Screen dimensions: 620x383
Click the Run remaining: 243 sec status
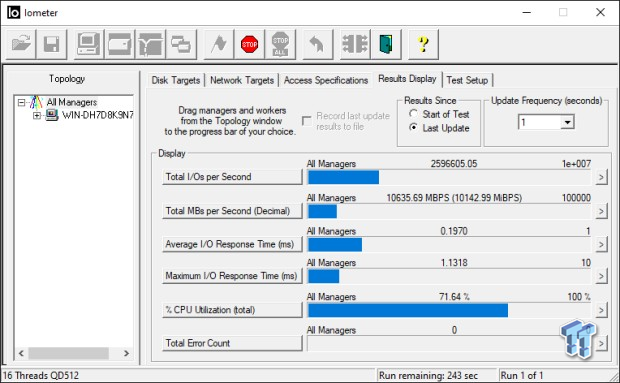tap(428, 375)
